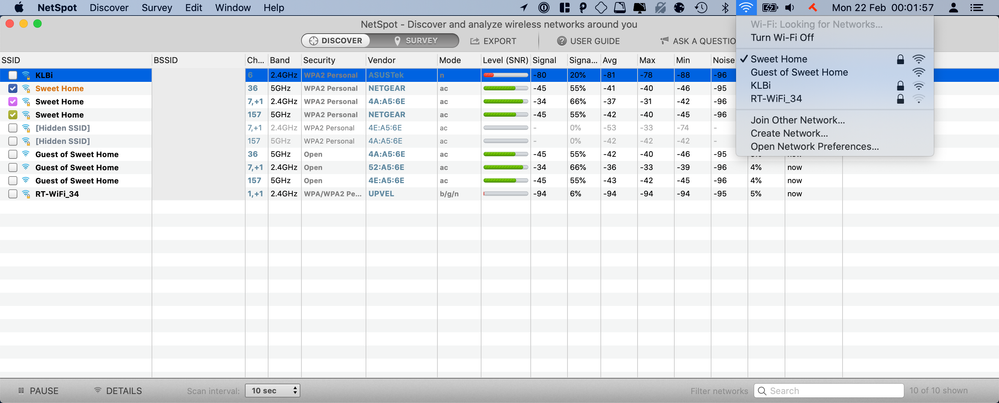Screen dimensions: 999x403
Task: Click the battery status icon
Action: (x=770, y=8)
